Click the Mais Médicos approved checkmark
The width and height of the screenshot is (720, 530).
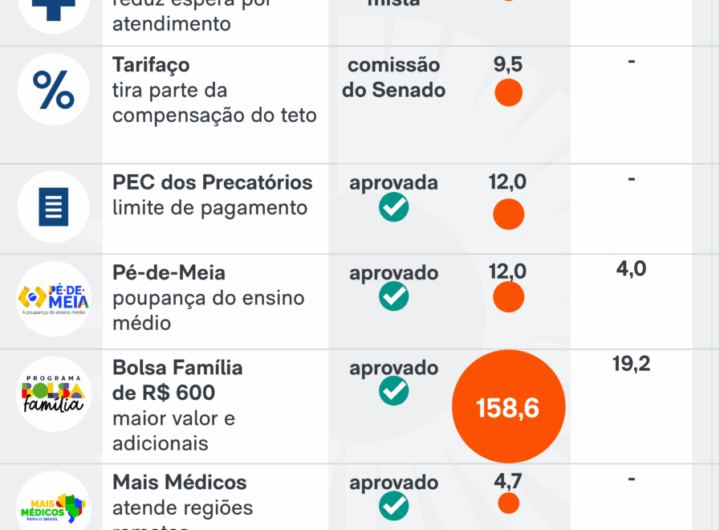coord(393,506)
